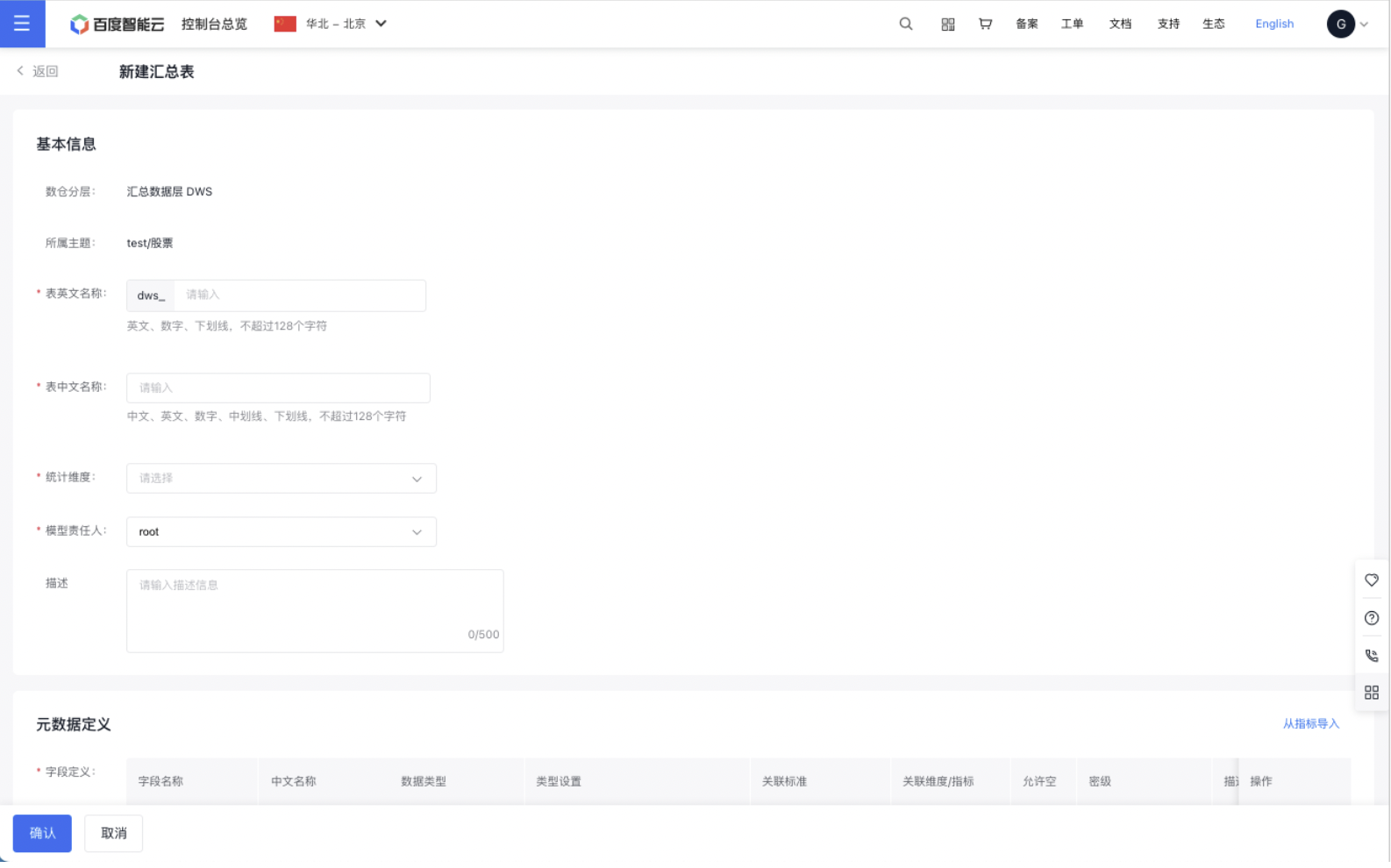Image resolution: width=1391 pixels, height=868 pixels.
Task: Click the 汇总数据层 DWS value text
Action: click(169, 191)
